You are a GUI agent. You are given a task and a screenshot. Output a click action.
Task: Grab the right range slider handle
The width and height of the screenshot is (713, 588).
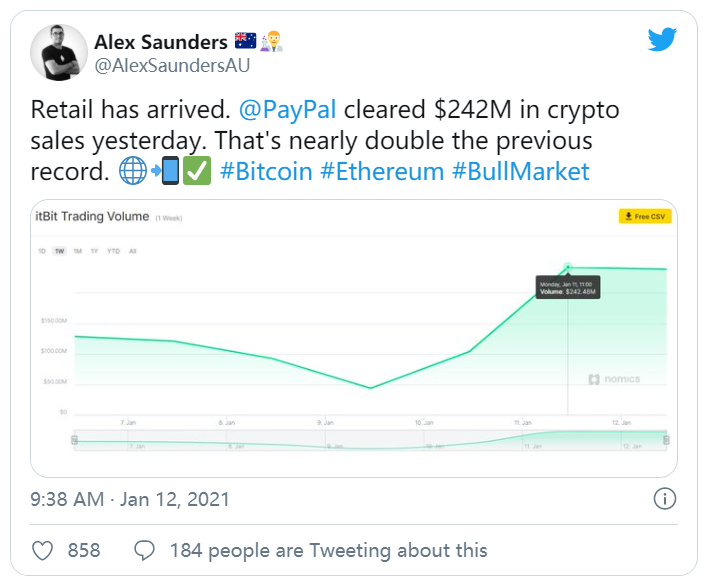tap(666, 439)
